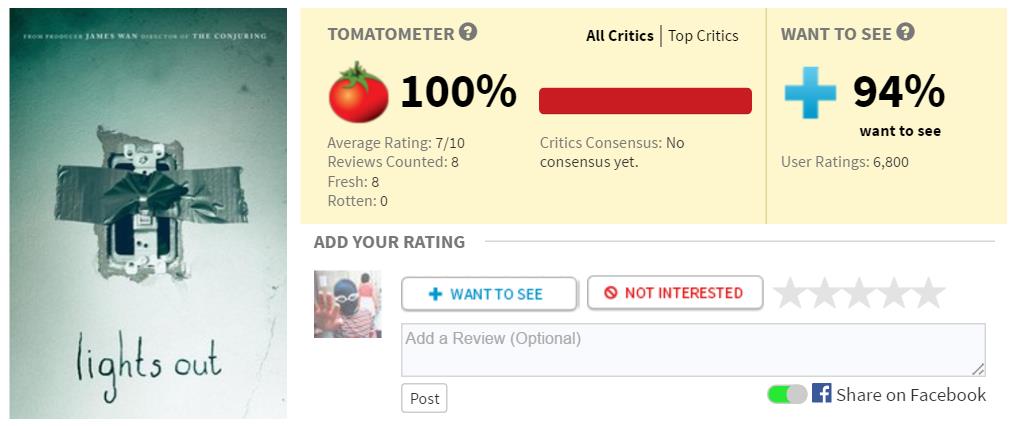Open the Lights Out movie poster

coord(148,213)
